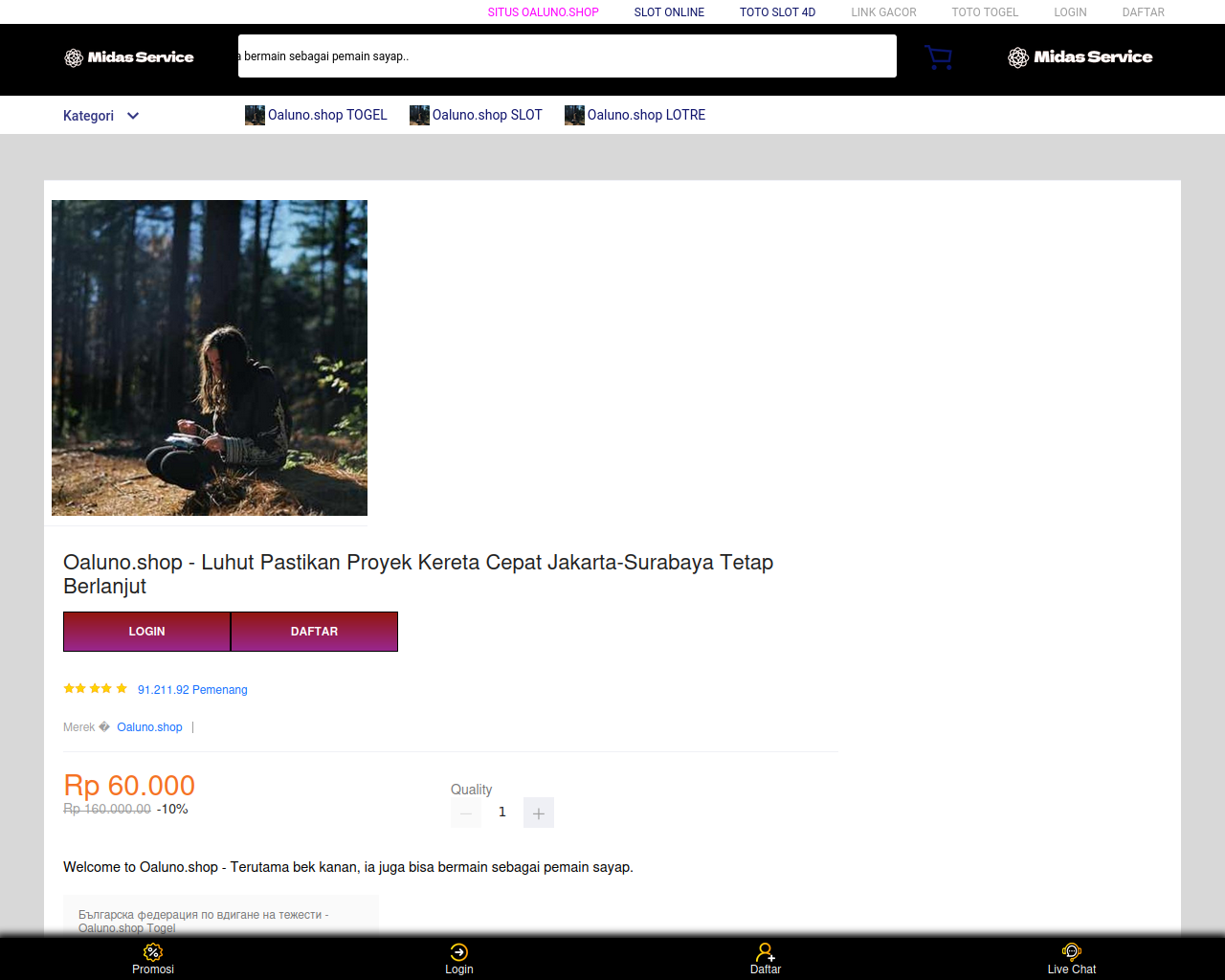
Task: Click the quantity value field
Action: (502, 812)
